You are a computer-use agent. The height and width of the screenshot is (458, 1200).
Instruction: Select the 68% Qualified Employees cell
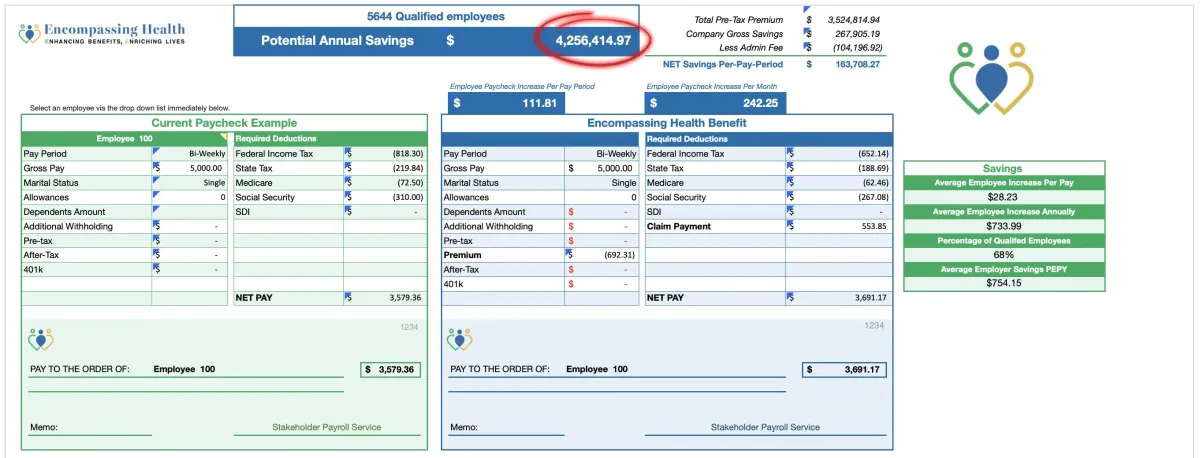(1004, 255)
